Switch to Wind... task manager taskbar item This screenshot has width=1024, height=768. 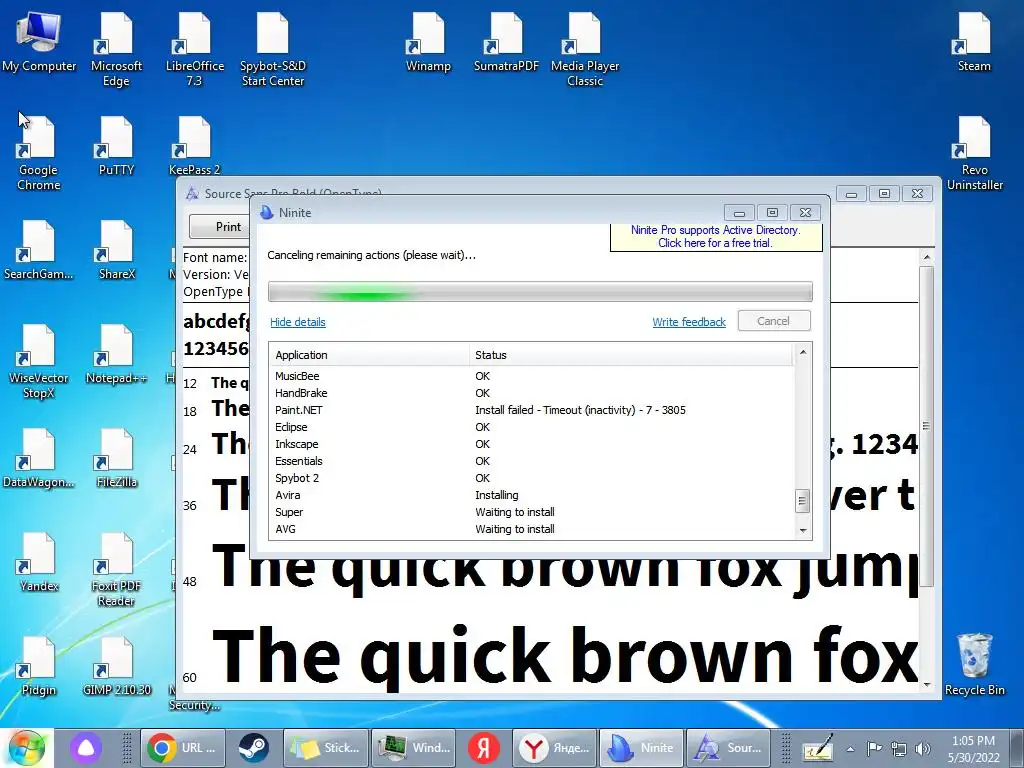(x=414, y=748)
